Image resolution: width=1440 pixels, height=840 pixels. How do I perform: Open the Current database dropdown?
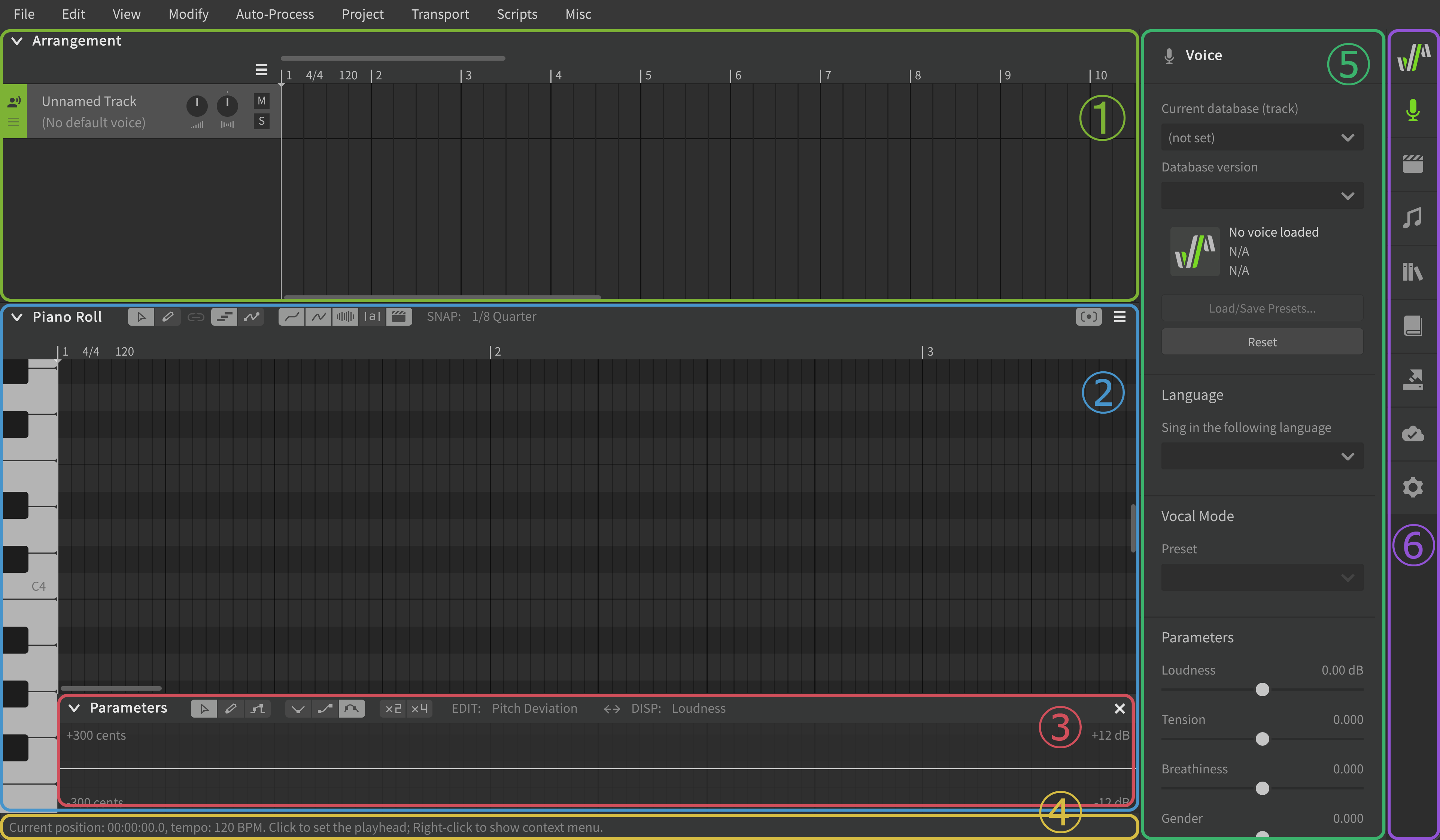pyautogui.click(x=1262, y=138)
